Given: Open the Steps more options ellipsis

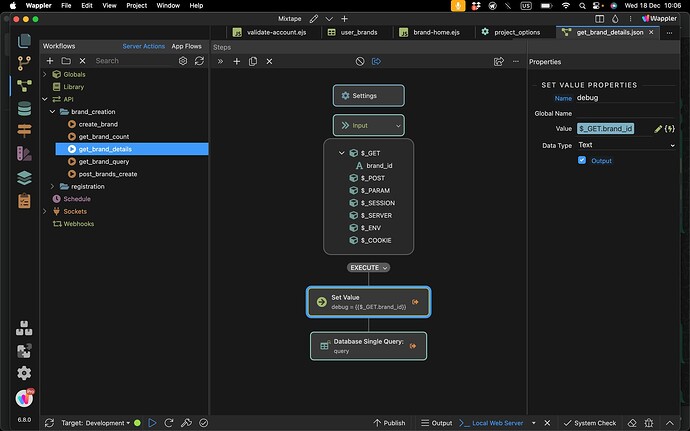Looking at the screenshot, I should [x=516, y=62].
